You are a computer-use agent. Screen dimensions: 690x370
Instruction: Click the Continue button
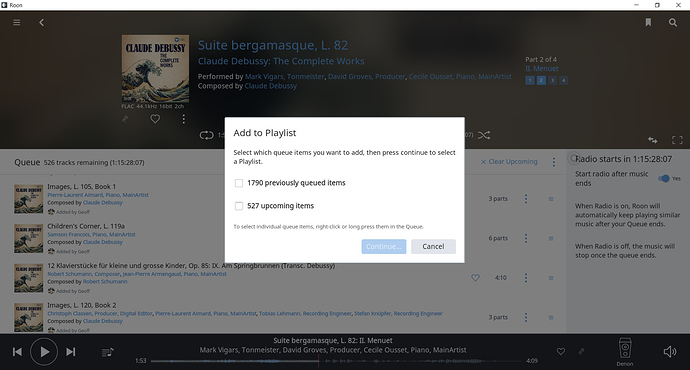click(384, 246)
